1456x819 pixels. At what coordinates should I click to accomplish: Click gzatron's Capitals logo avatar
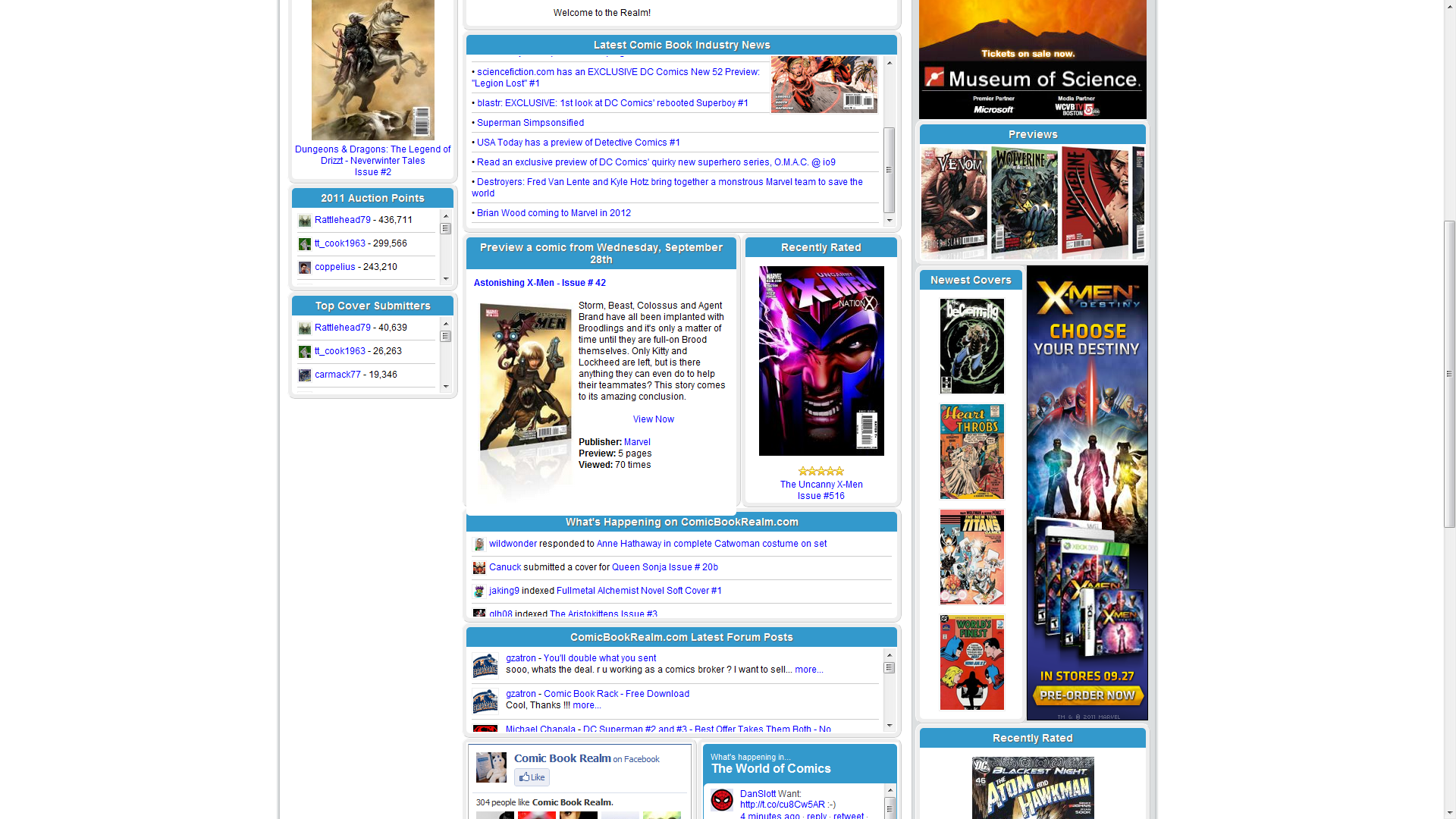click(486, 664)
